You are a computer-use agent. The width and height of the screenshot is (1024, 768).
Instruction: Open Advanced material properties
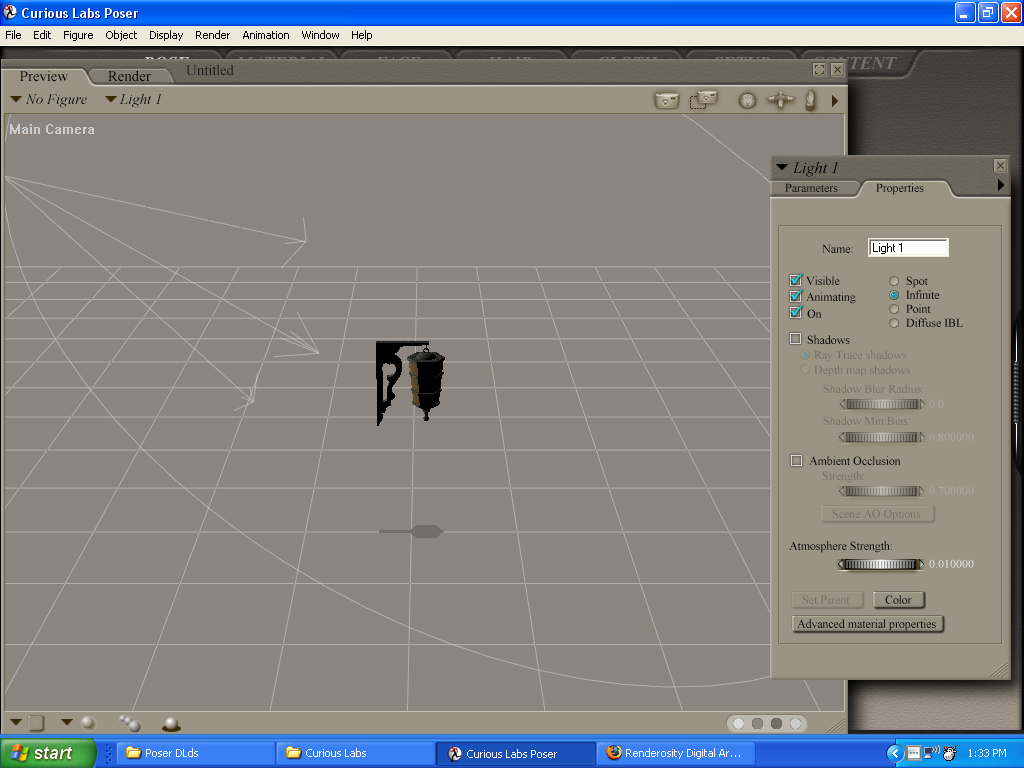click(866, 624)
